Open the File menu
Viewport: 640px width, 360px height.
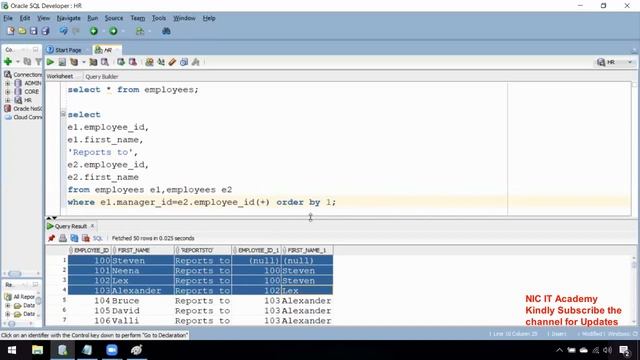click(x=8, y=18)
